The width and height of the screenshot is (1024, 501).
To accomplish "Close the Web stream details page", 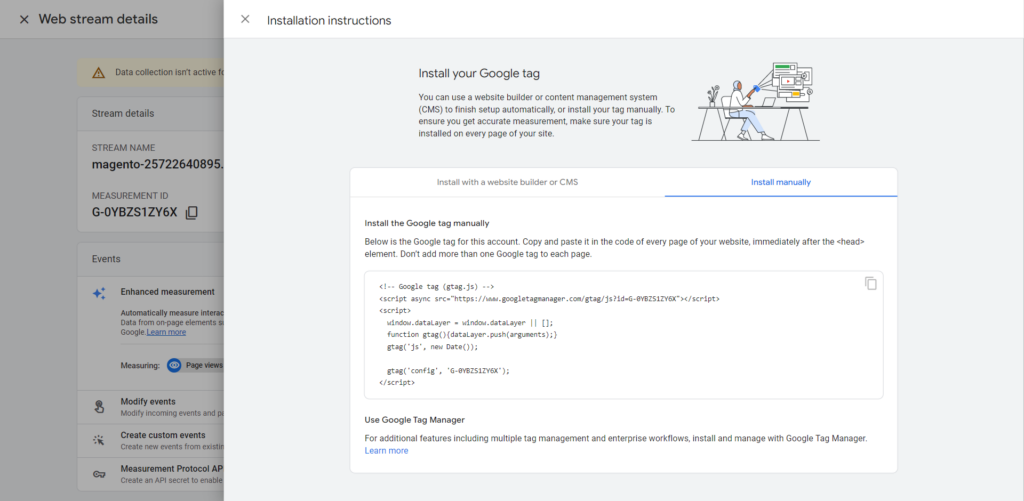I will pos(24,20).
